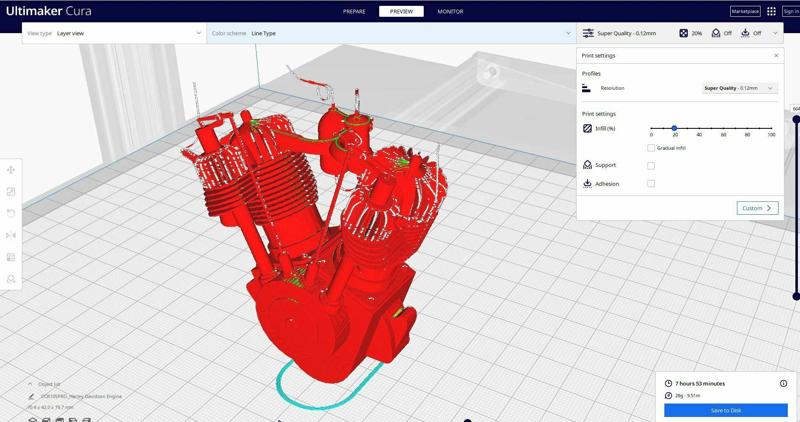The height and width of the screenshot is (422, 800).
Task: Open the Color scheme dropdown
Action: 390,33
